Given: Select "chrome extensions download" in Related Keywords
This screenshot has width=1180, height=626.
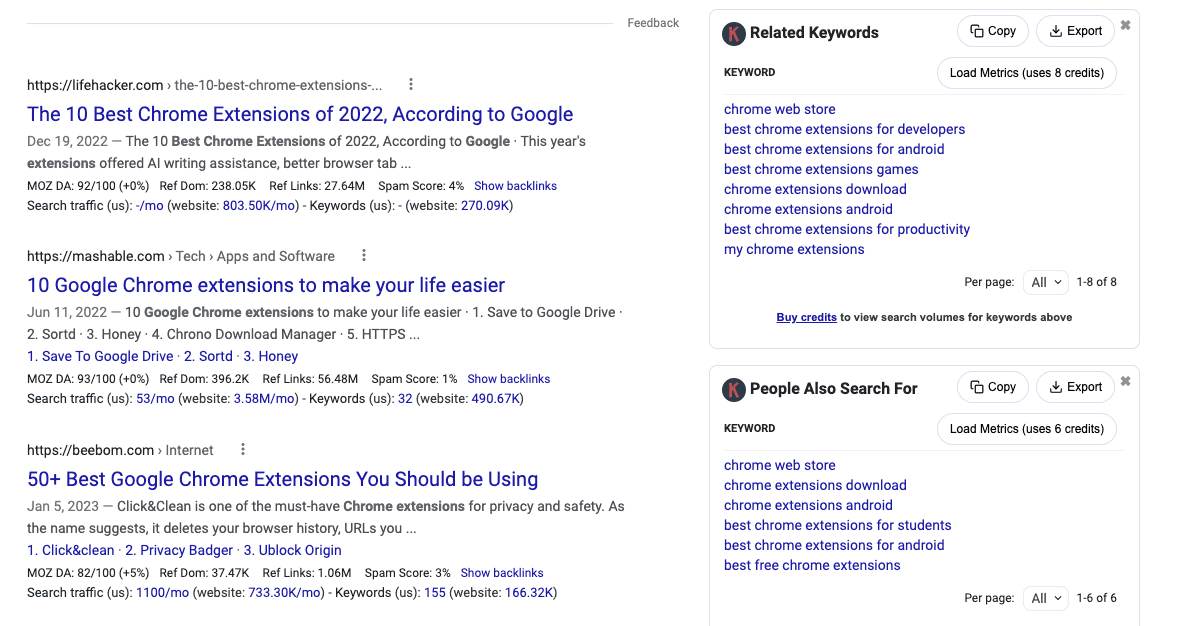Looking at the screenshot, I should pos(815,190).
